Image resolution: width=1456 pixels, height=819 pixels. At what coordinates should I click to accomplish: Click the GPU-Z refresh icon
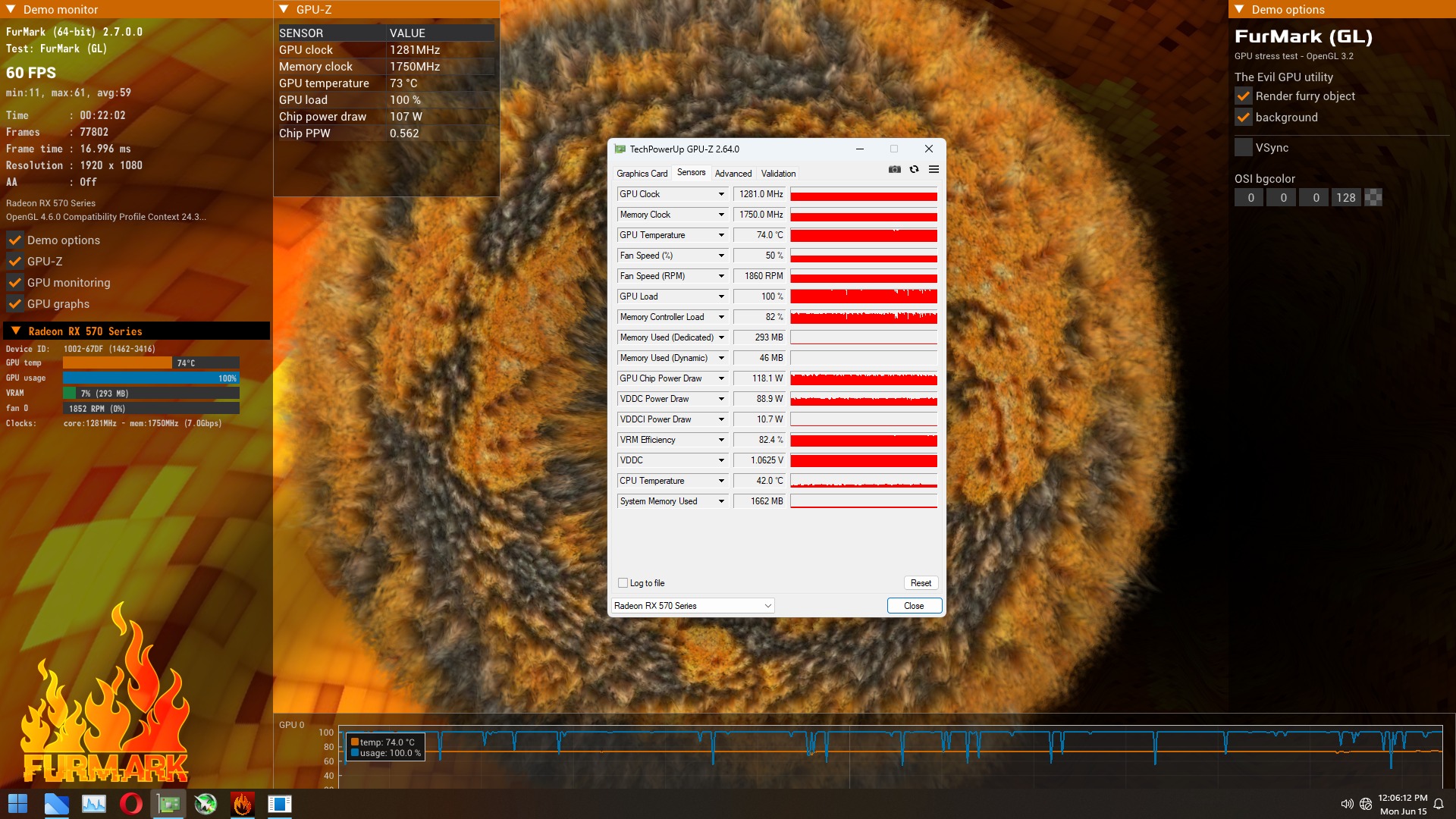(915, 169)
